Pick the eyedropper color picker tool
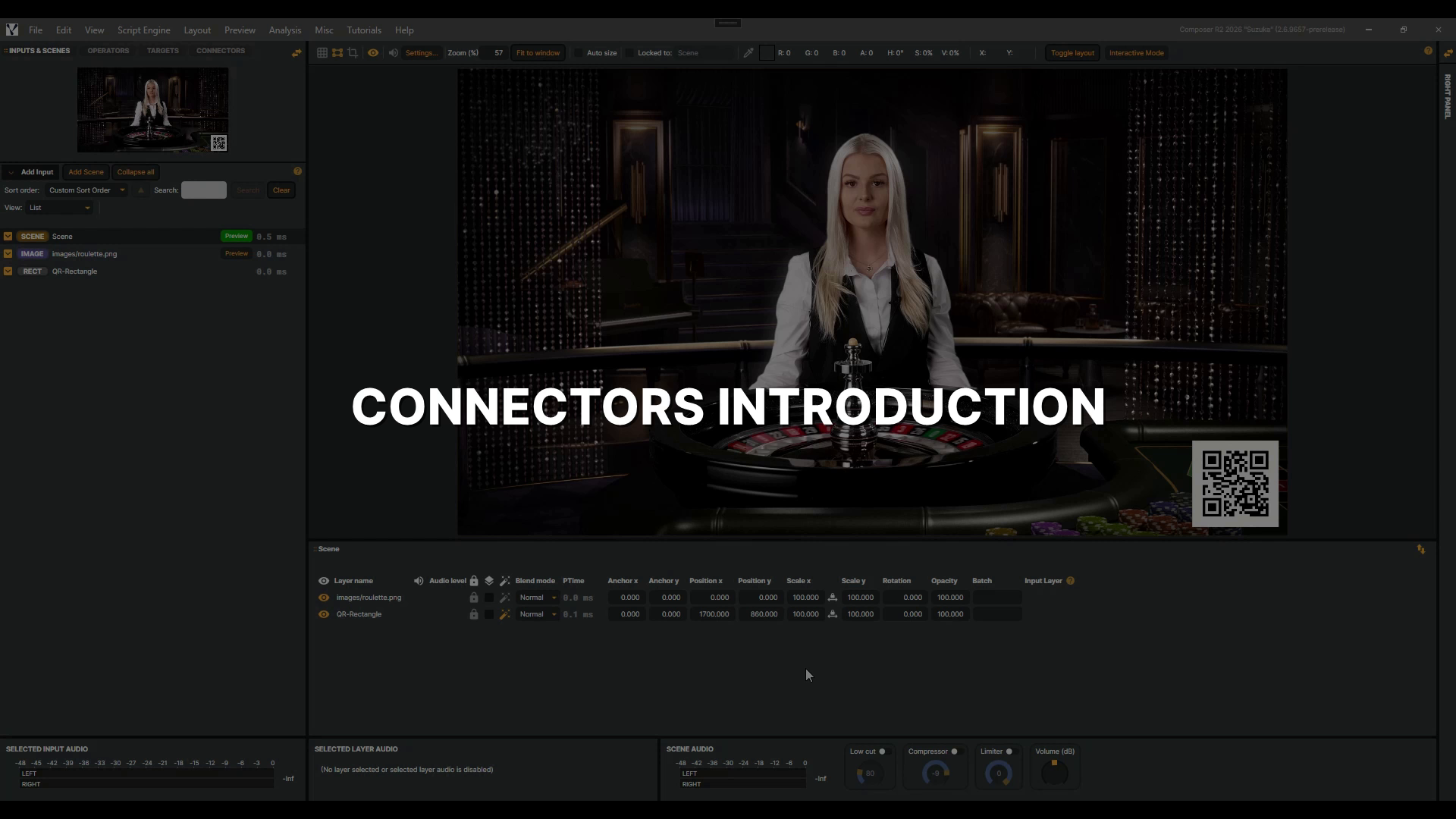 (748, 53)
